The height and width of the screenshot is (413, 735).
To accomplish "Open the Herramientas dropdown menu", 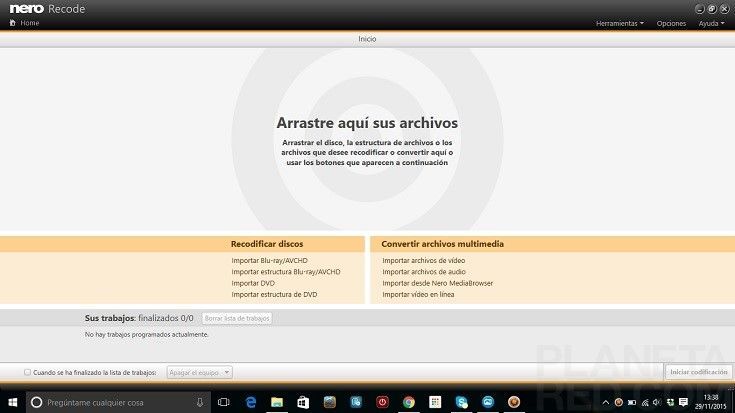I will click(x=619, y=23).
